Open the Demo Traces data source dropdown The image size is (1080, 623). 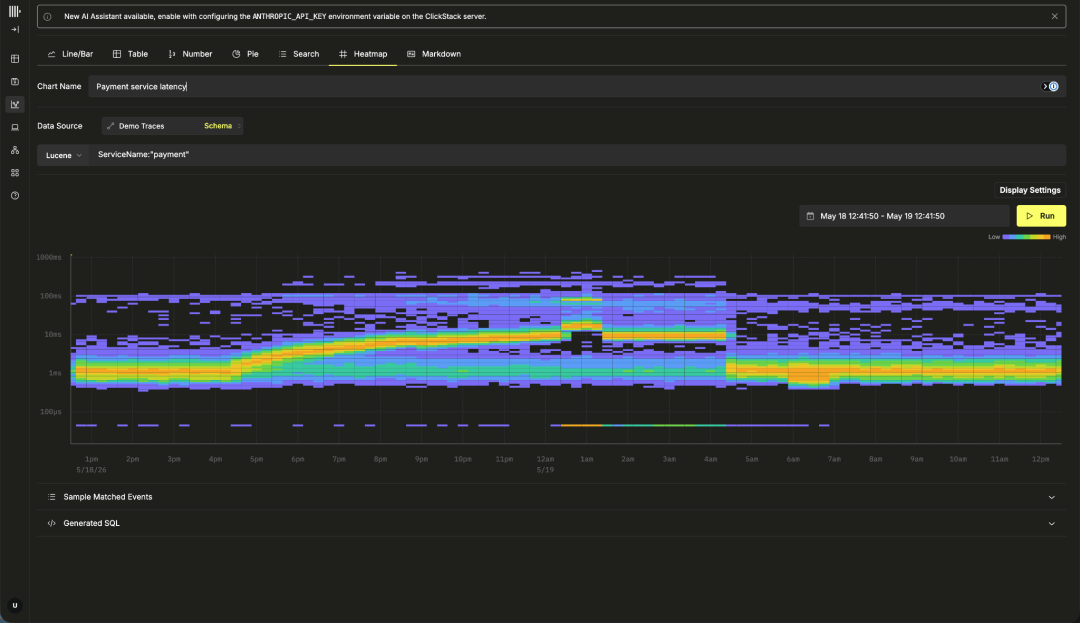pyautogui.click(x=172, y=126)
